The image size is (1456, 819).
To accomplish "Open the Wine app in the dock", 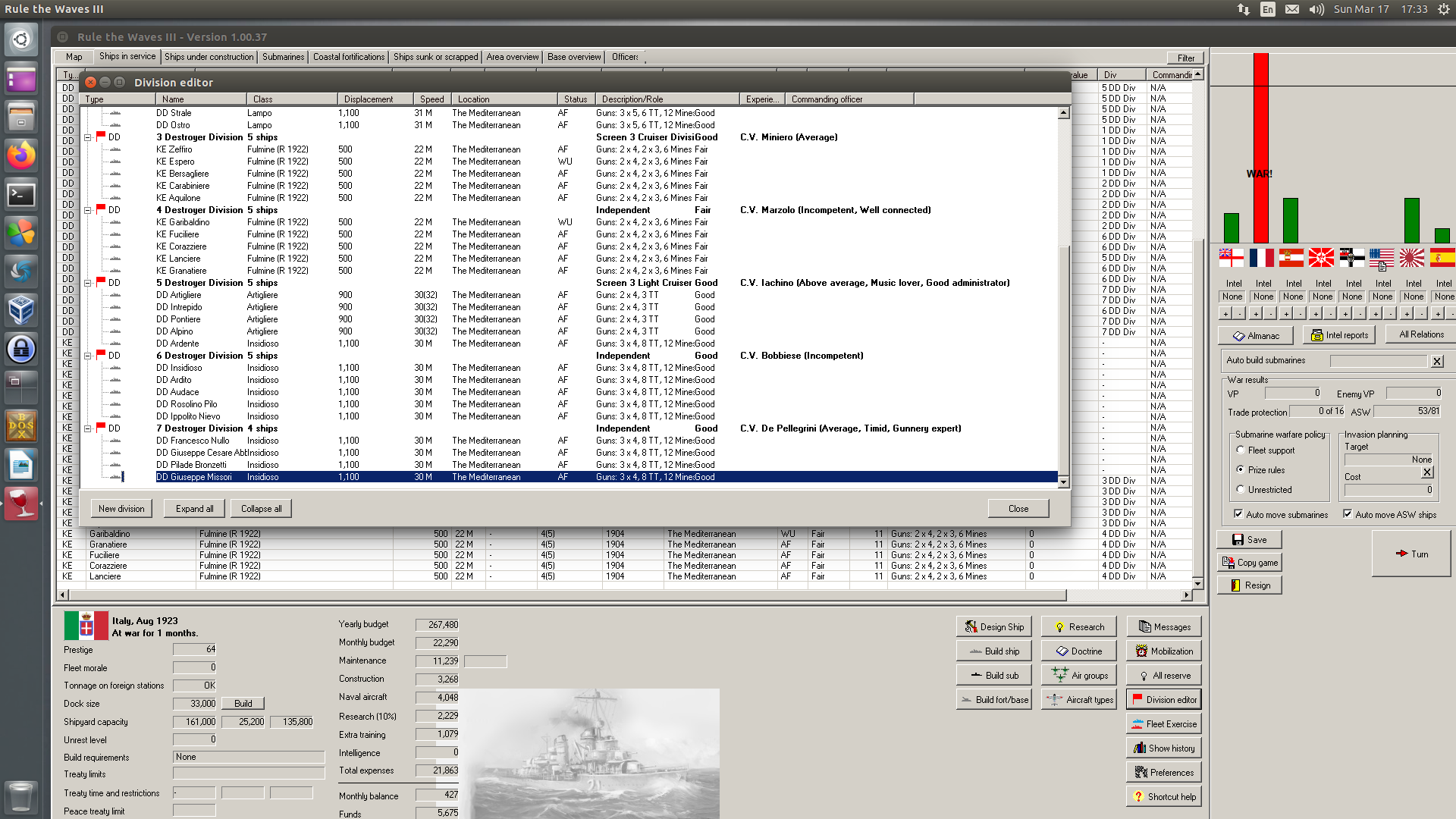I will (x=21, y=504).
